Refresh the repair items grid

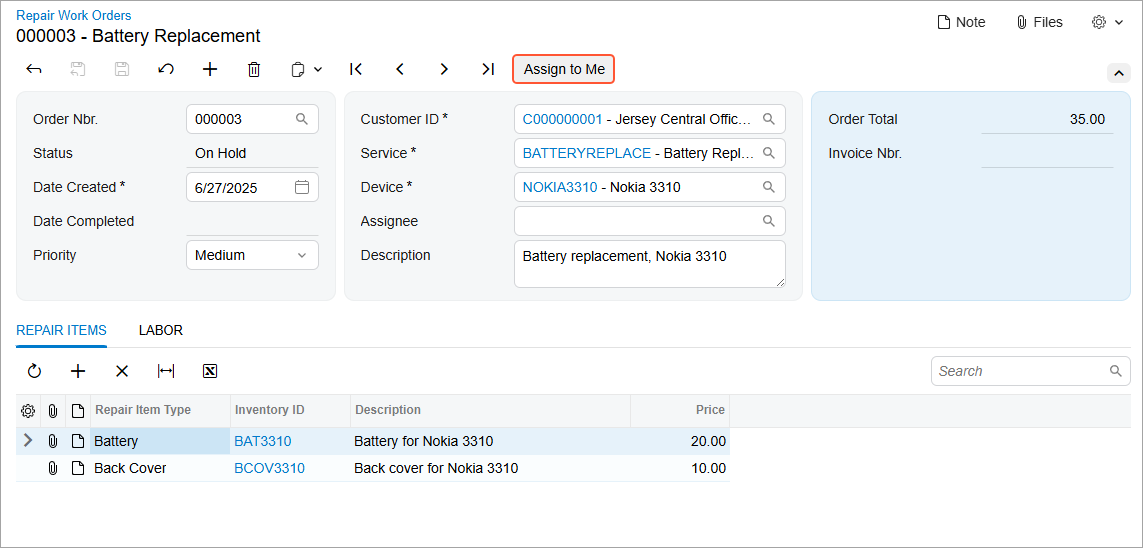tap(34, 371)
